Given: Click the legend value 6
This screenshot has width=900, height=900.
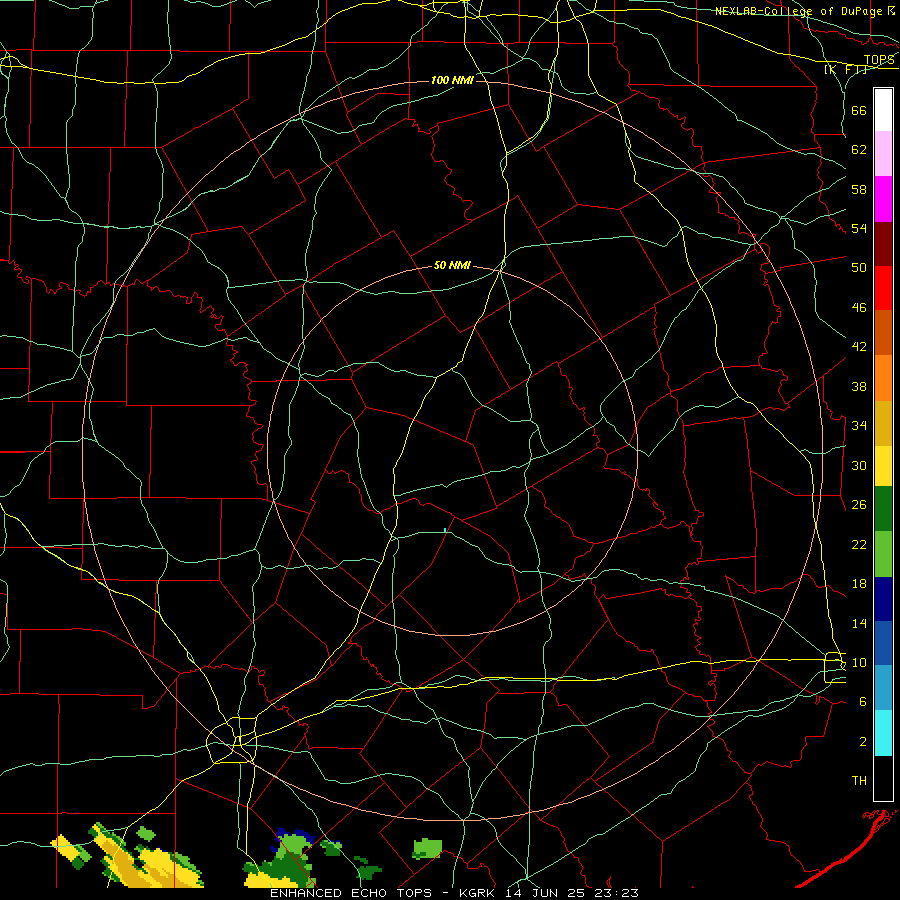Looking at the screenshot, I should (863, 701).
